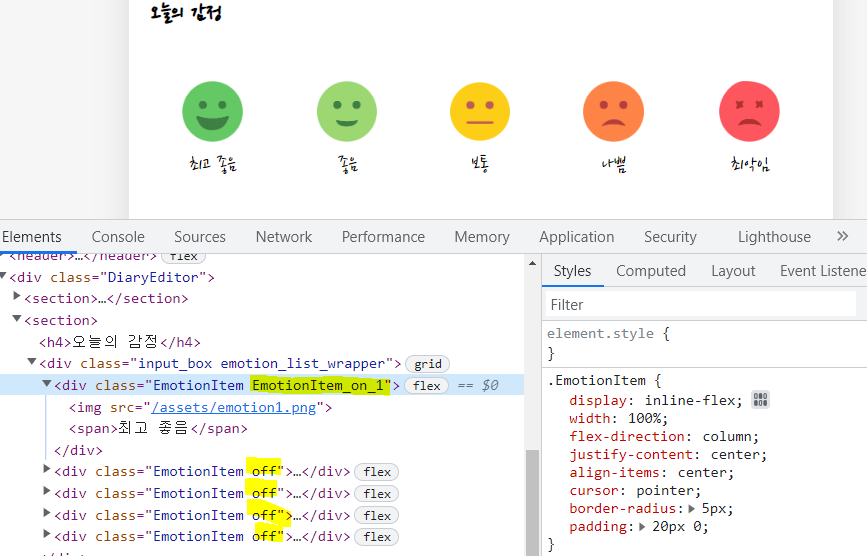867x556 pixels.
Task: Open the /assets/emotion1.png link
Action: click(x=234, y=407)
